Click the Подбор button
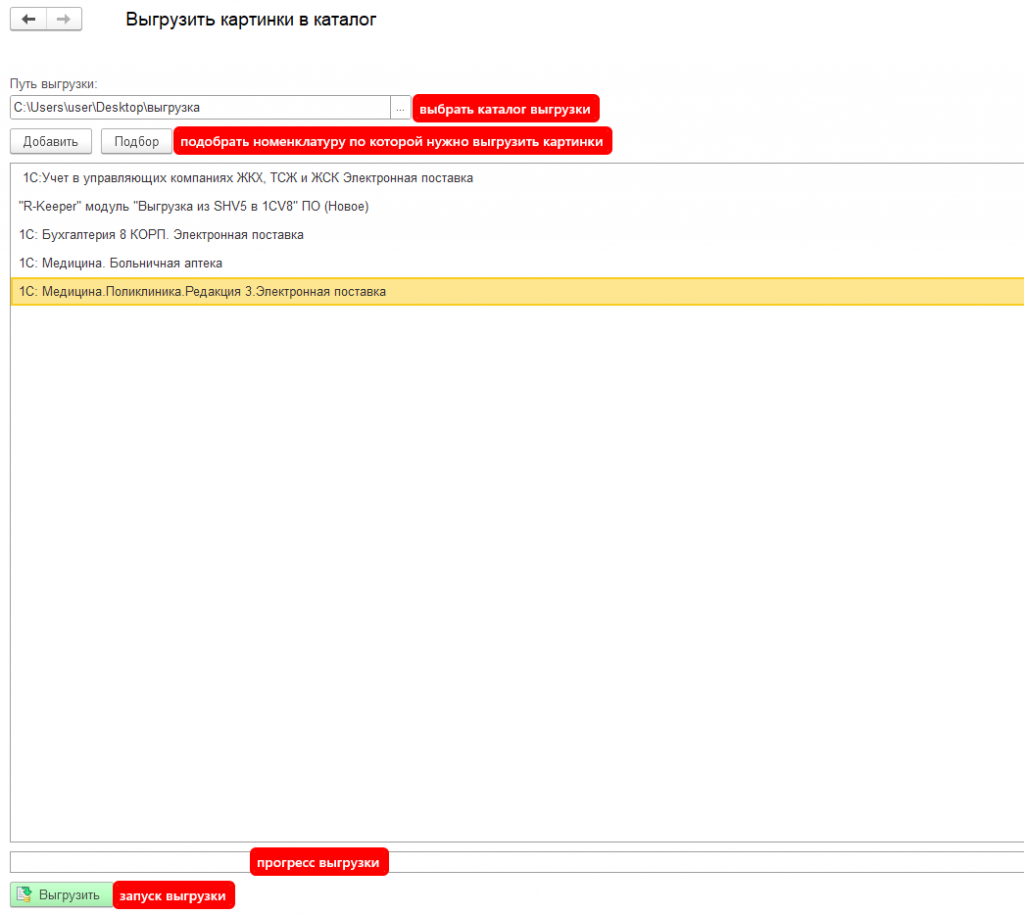This screenshot has height=915, width=1024. (x=136, y=142)
